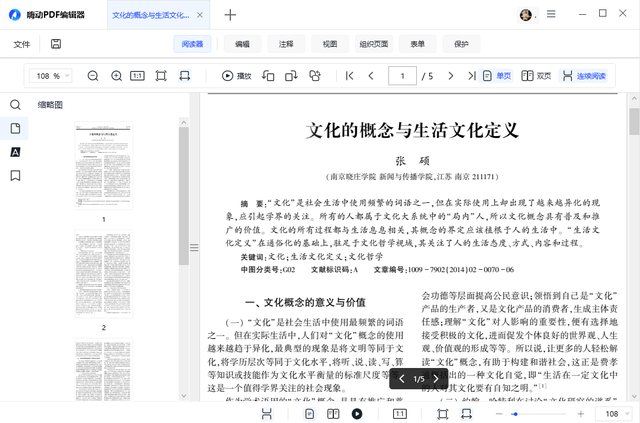Go to next page in top toolbar
The height and width of the screenshot is (423, 640).
[x=451, y=76]
